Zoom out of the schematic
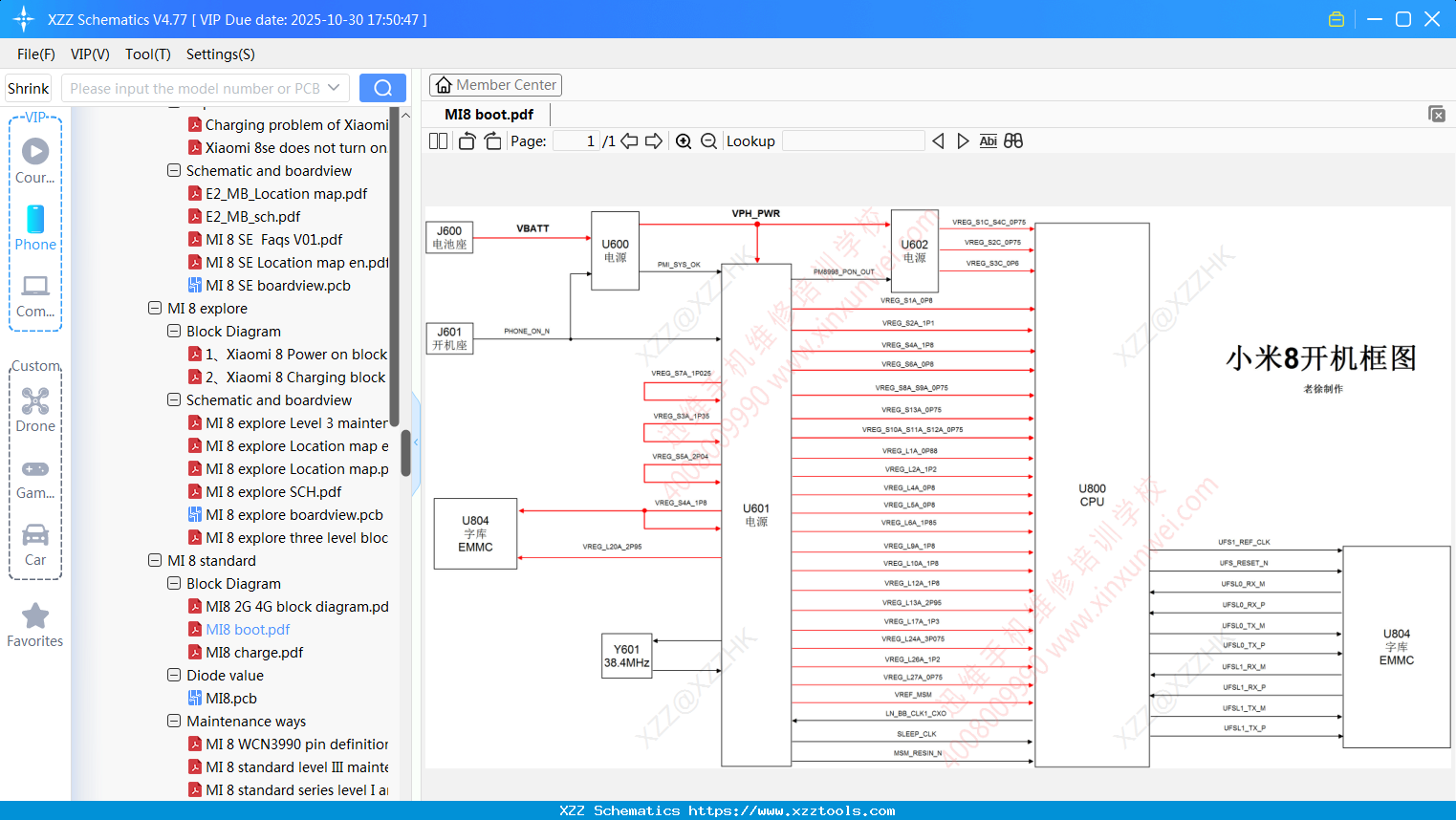 tap(708, 140)
